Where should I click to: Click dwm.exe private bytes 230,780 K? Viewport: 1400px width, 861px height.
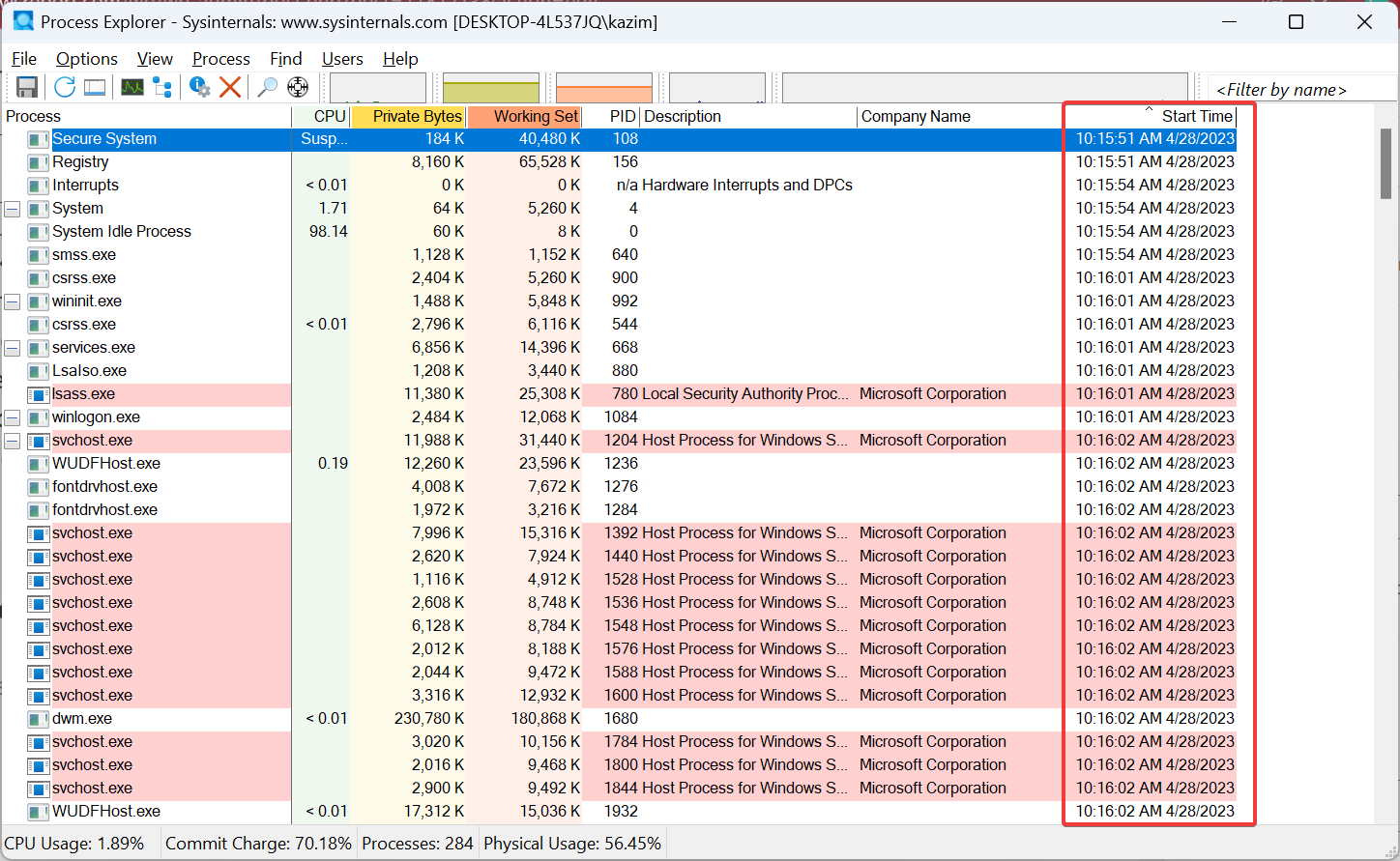429,719
